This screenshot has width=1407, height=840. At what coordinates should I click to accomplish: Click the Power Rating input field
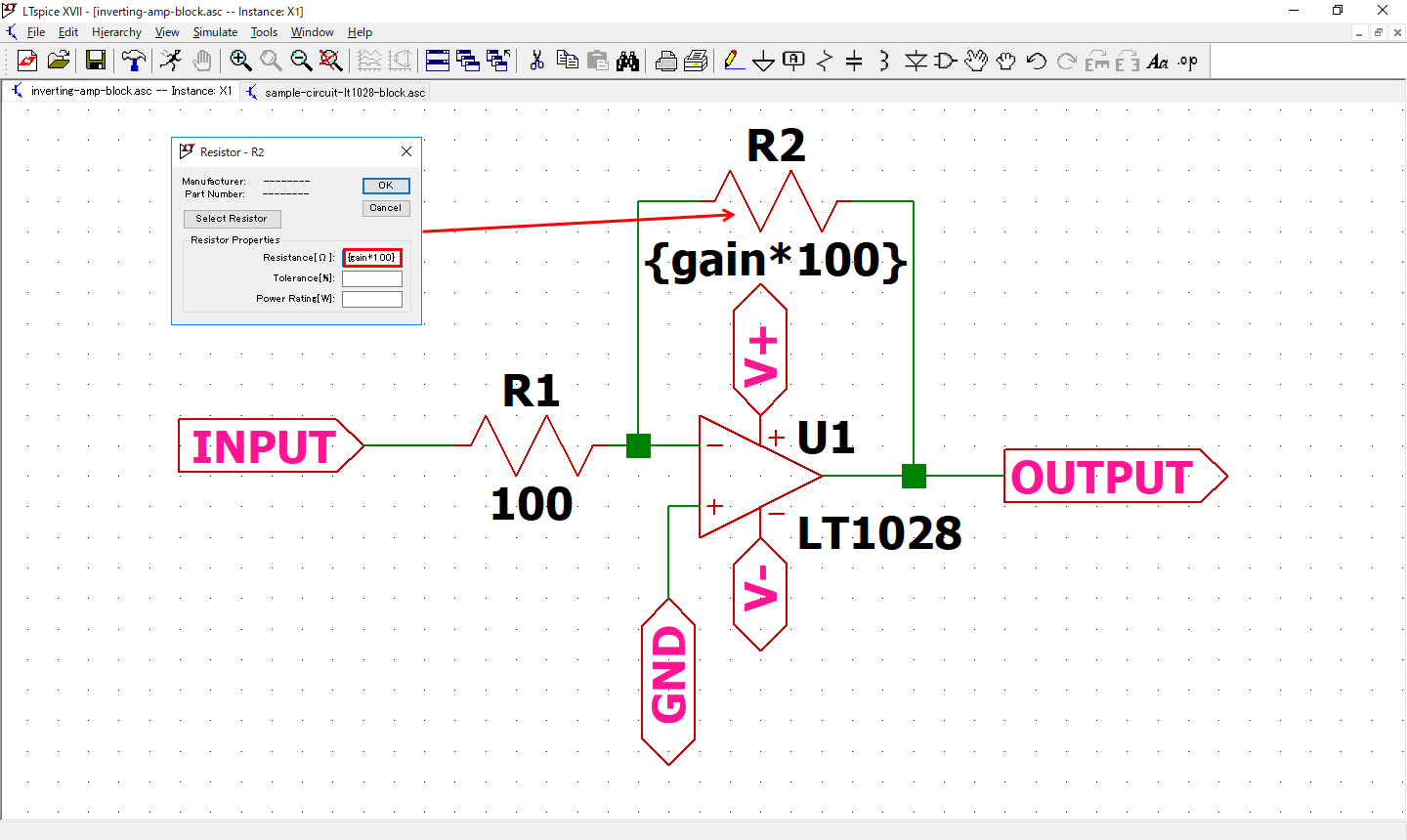tap(372, 299)
